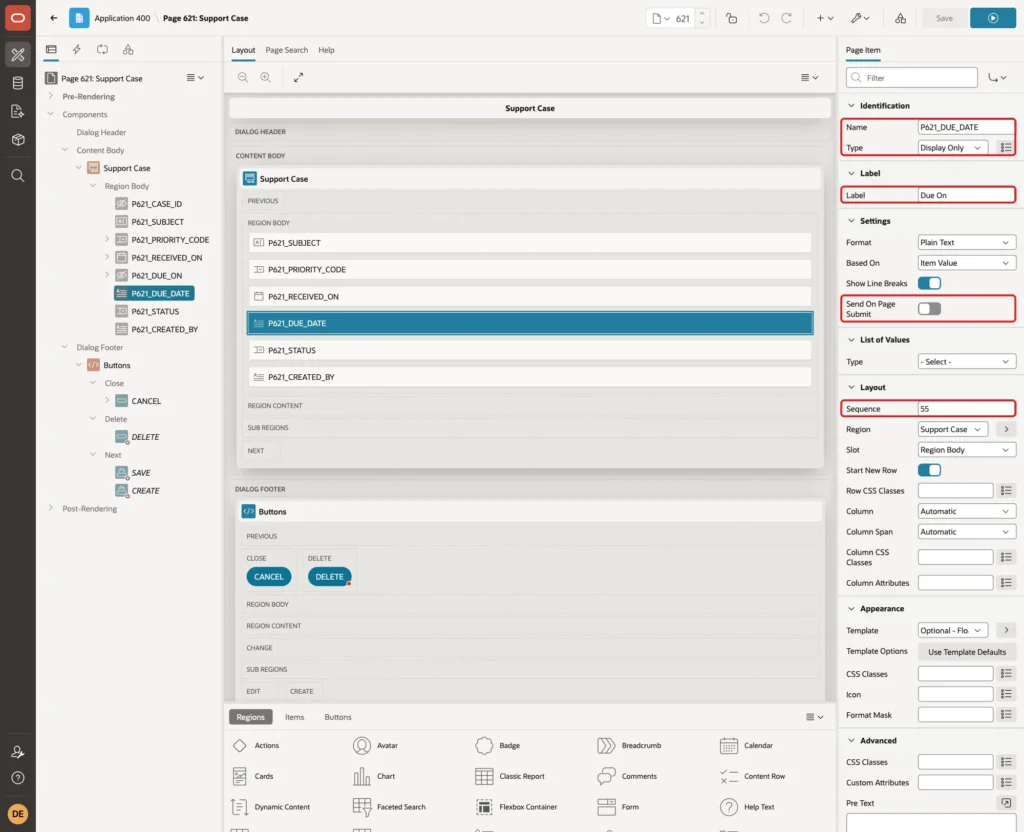1024x832 pixels.
Task: Open the Help tab
Action: (326, 50)
